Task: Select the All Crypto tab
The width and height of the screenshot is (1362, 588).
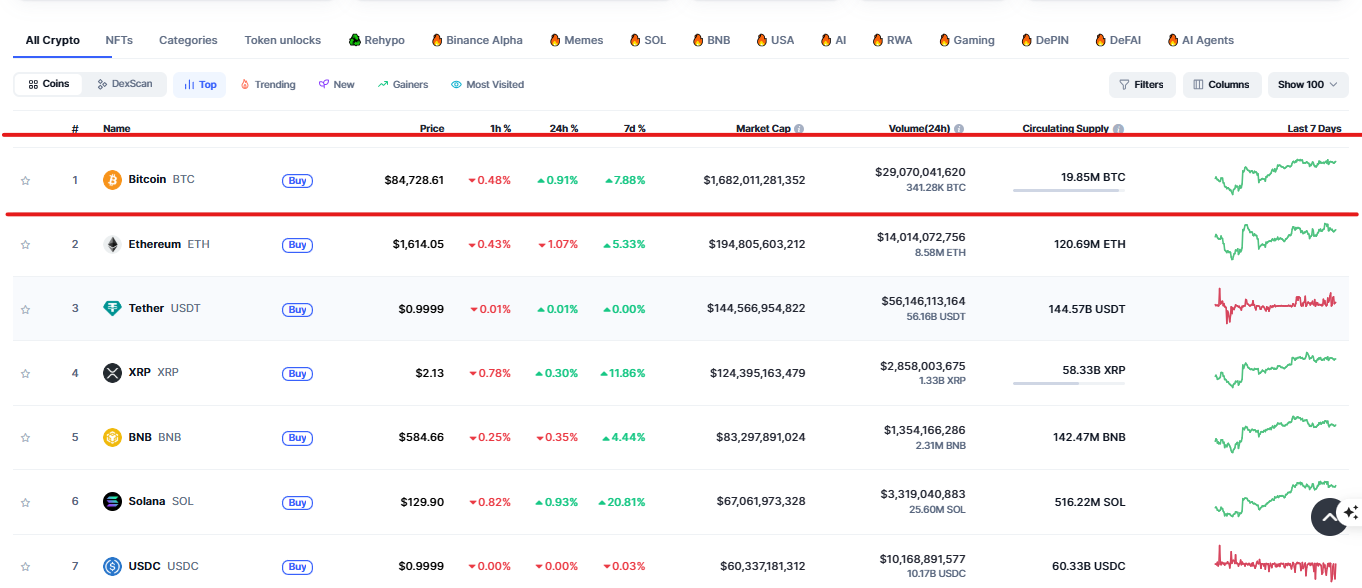Action: tap(53, 40)
